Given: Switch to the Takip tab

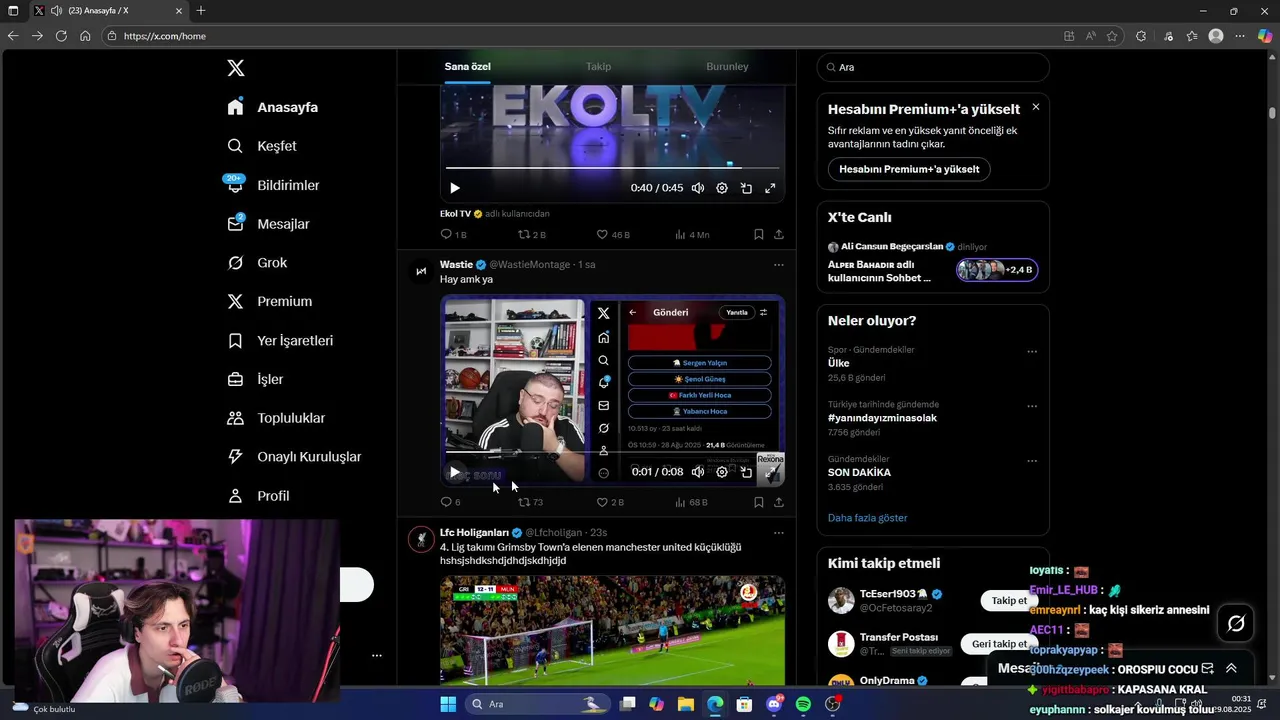Looking at the screenshot, I should pyautogui.click(x=598, y=66).
